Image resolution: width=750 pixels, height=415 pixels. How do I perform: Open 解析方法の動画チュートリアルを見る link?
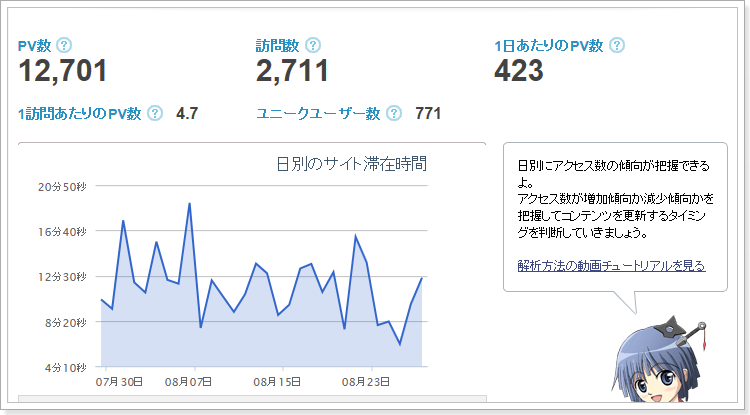611,265
